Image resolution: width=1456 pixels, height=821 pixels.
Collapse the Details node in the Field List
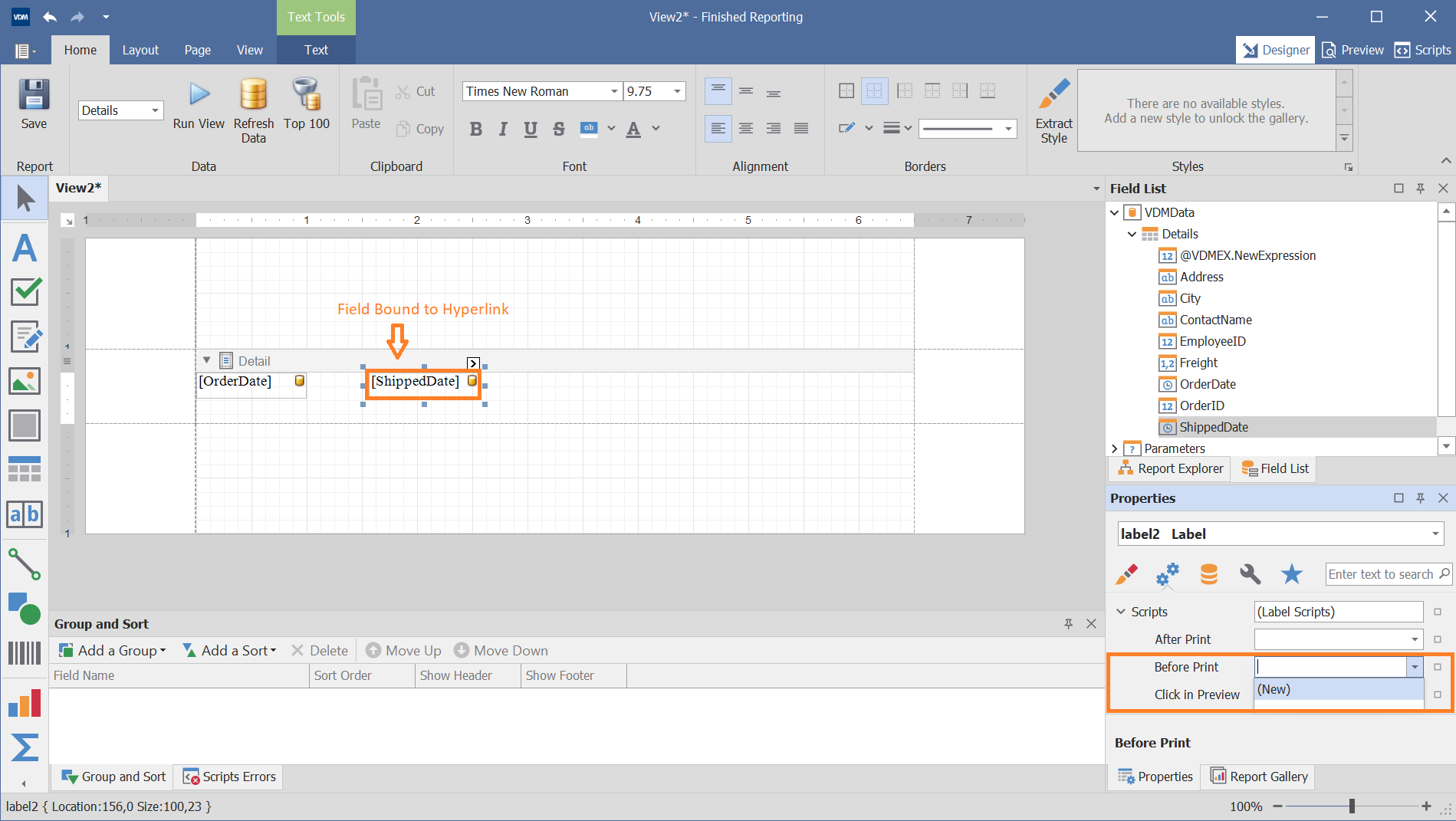(1132, 234)
